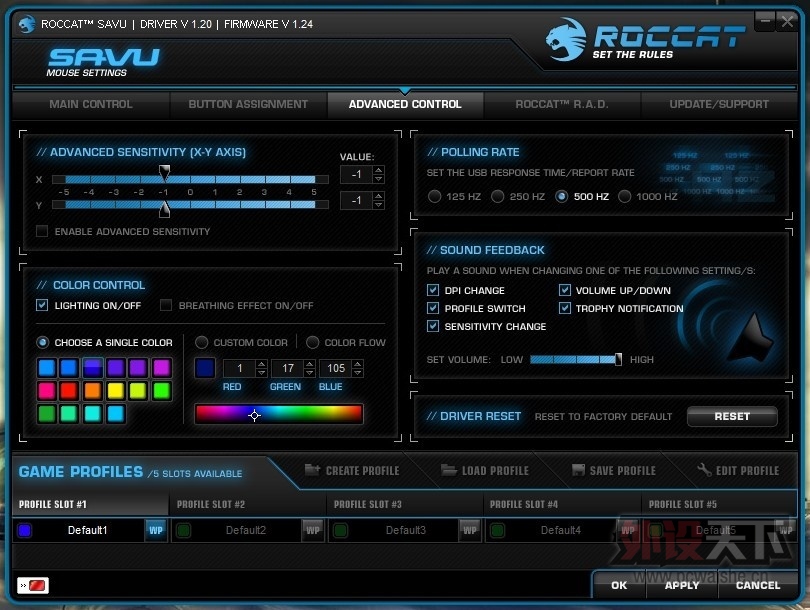This screenshot has height=610, width=810.
Task: Pick the dark green color swatch
Action: [46, 414]
